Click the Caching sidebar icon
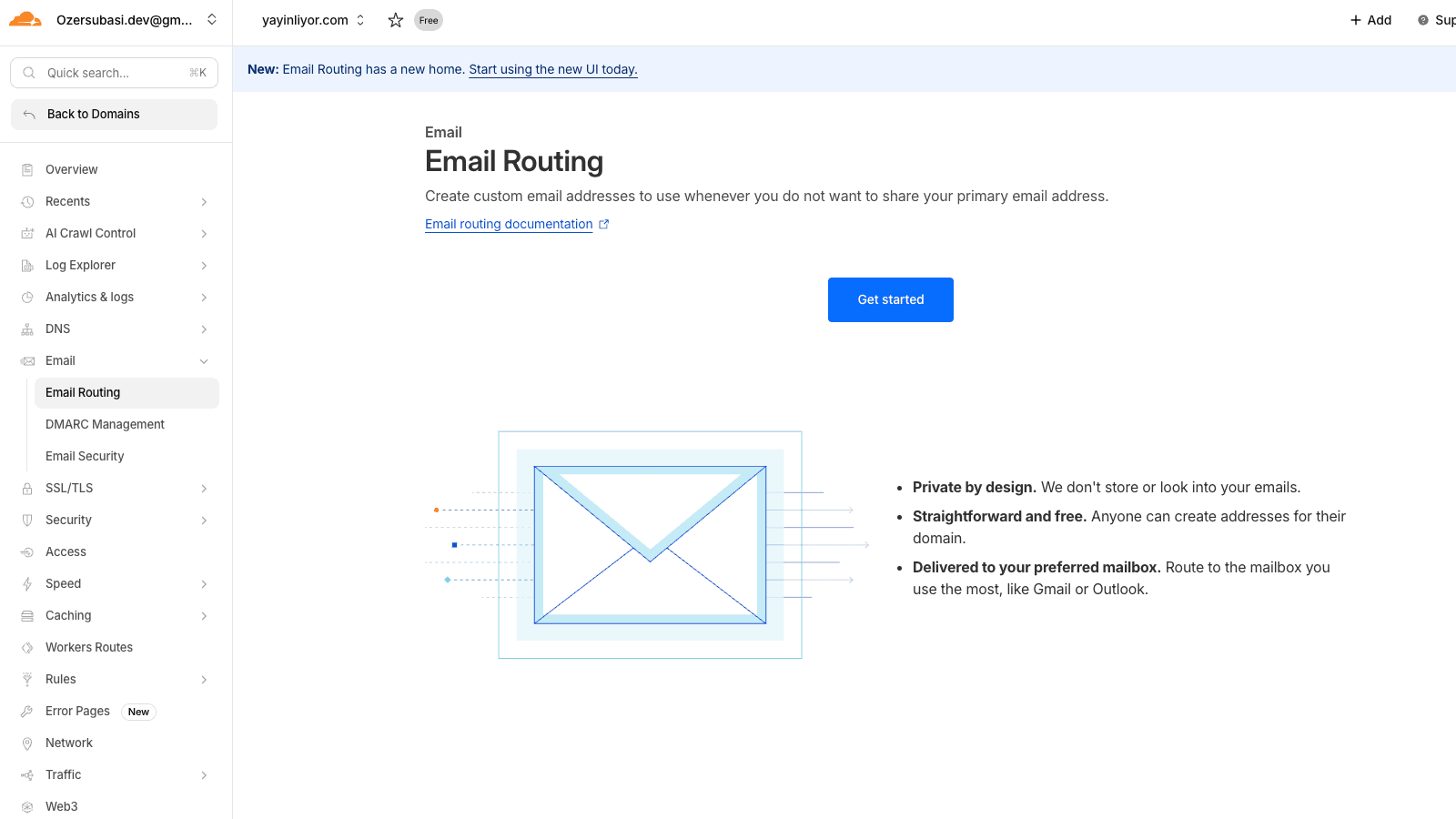The height and width of the screenshot is (819, 1456). coord(27,616)
